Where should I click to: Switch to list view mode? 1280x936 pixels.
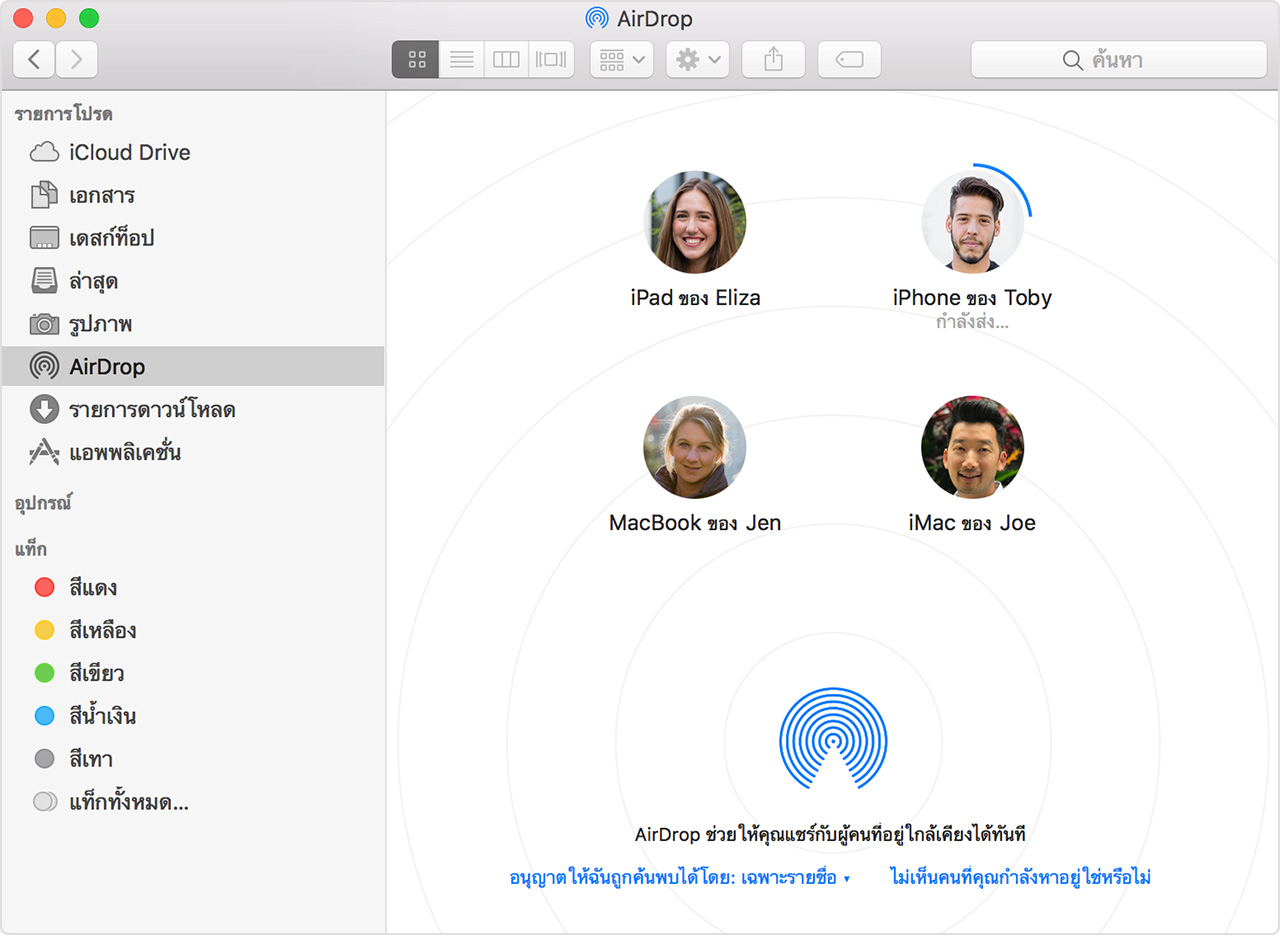pyautogui.click(x=462, y=60)
